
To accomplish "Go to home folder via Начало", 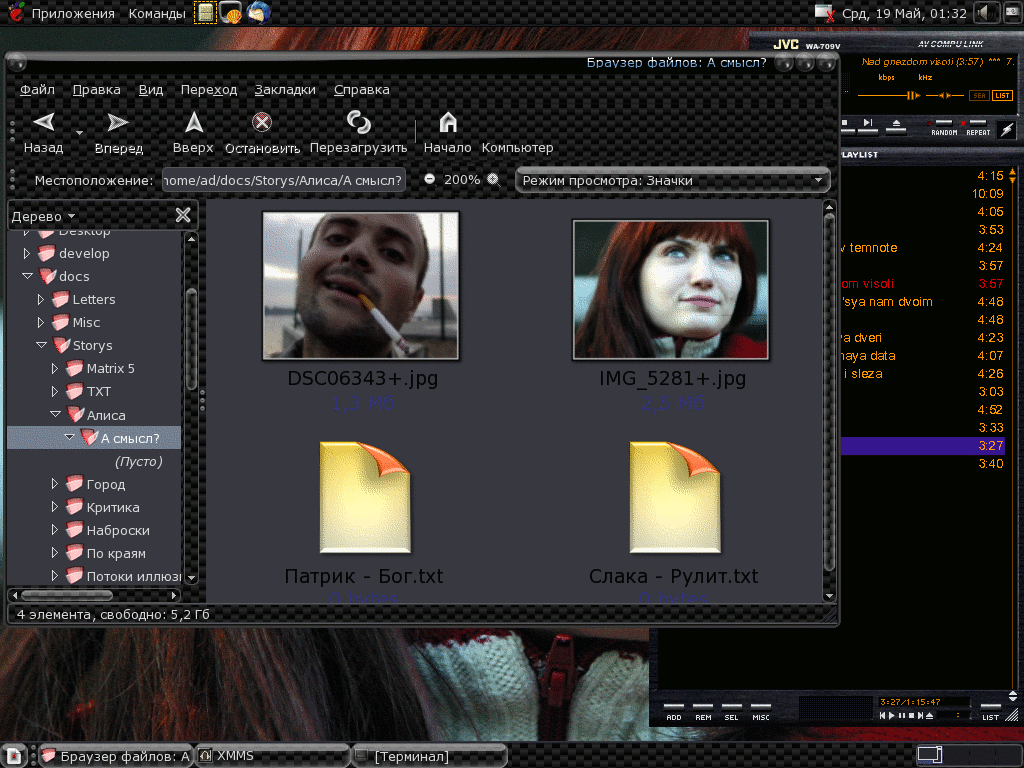I will click(447, 123).
